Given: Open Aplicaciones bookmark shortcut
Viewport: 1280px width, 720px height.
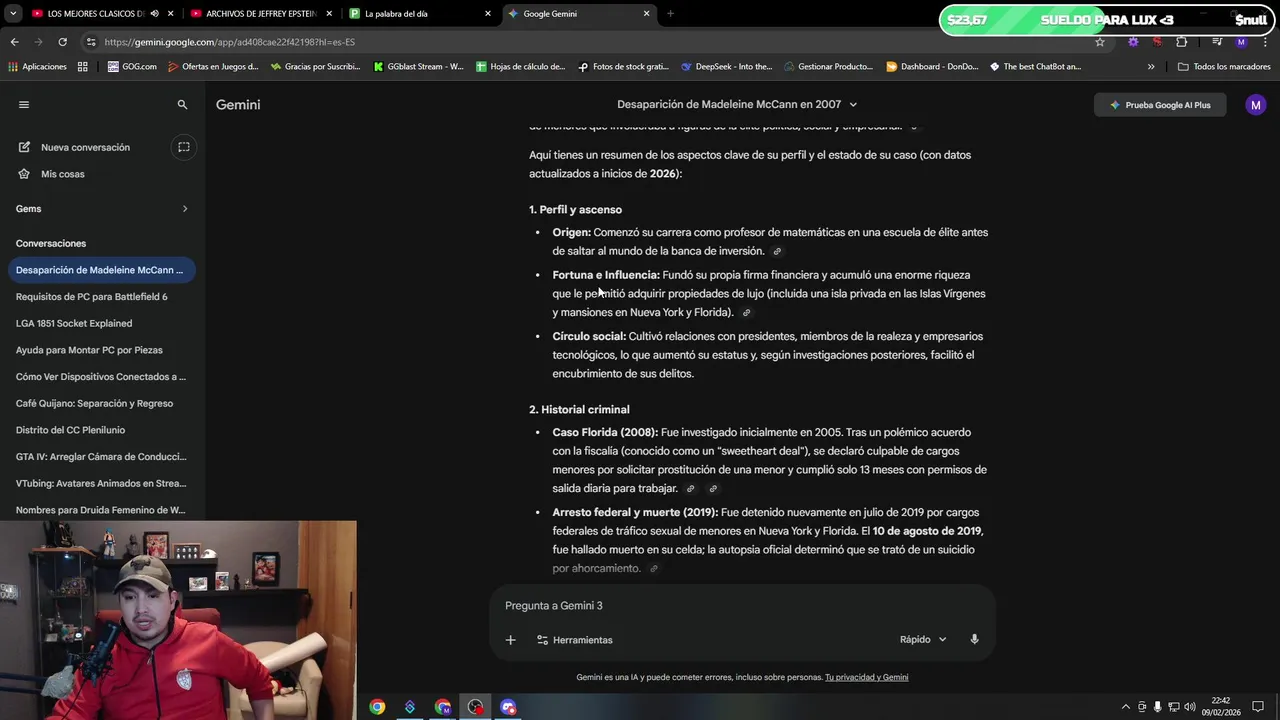Looking at the screenshot, I should (37, 67).
